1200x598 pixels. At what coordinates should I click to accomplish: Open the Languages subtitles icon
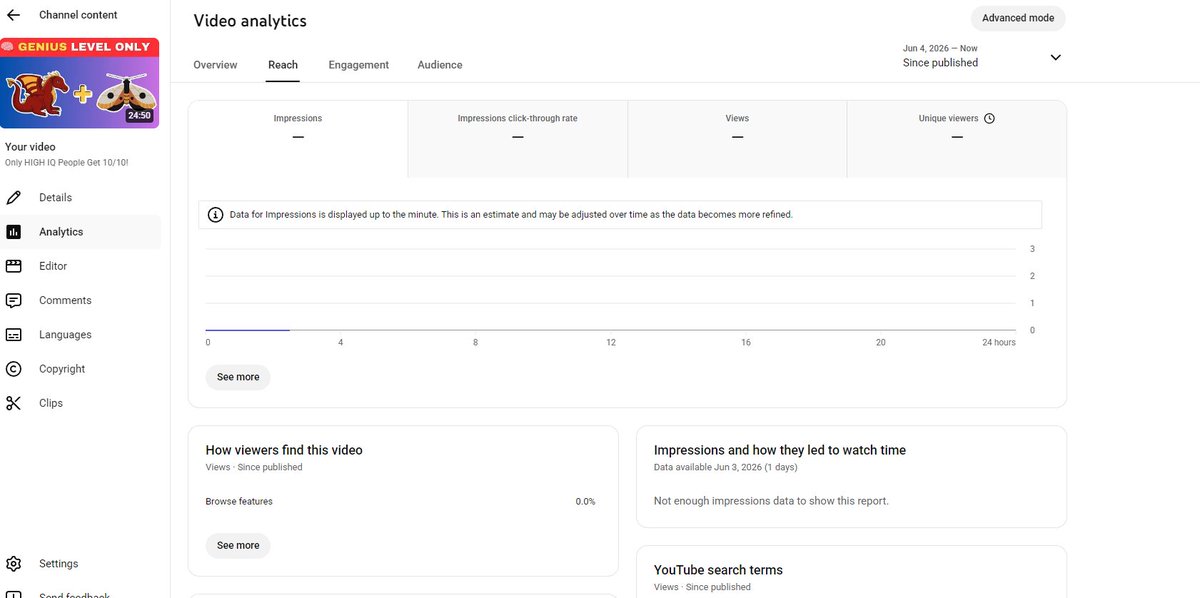point(13,335)
